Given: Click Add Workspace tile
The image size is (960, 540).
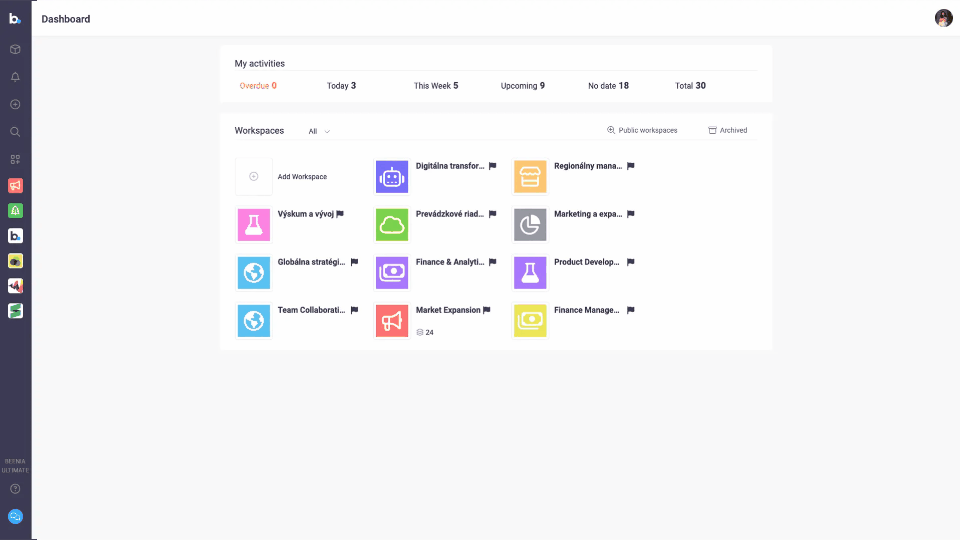Looking at the screenshot, I should tap(254, 177).
